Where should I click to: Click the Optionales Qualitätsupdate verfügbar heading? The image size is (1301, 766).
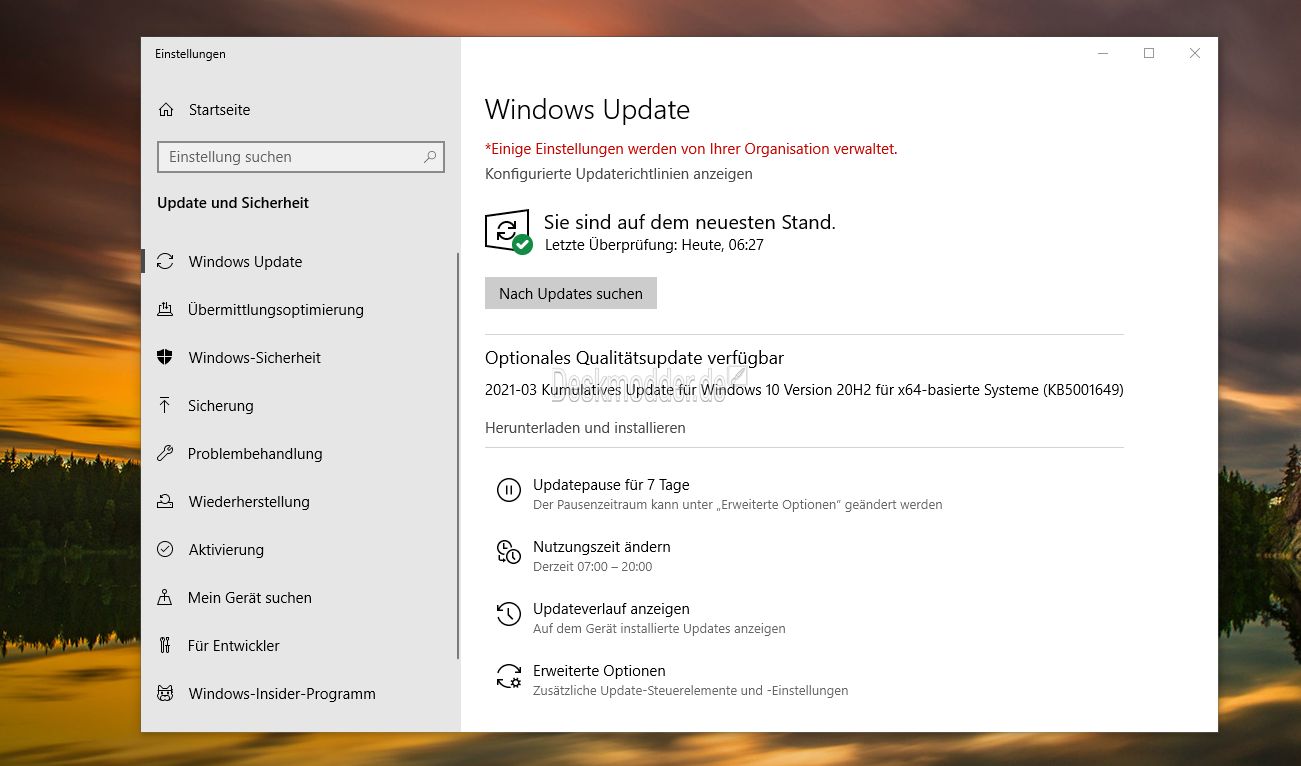[634, 358]
